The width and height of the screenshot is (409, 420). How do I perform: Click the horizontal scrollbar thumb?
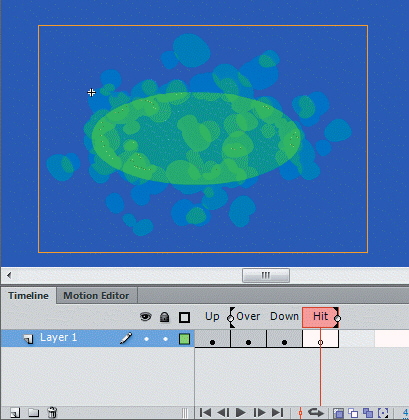pos(266,275)
